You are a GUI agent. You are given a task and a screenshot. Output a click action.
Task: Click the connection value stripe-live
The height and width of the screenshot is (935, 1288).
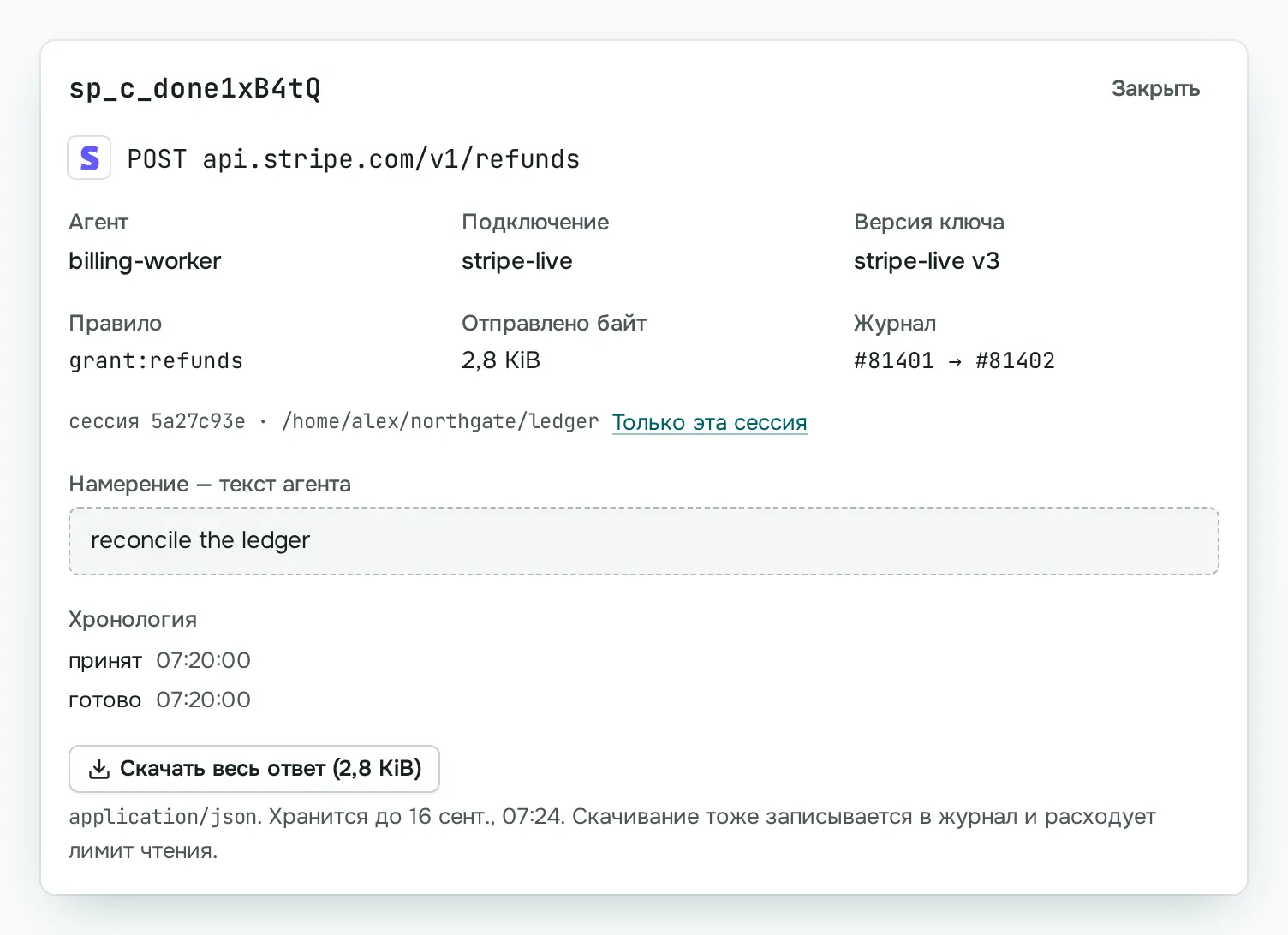pos(517,261)
